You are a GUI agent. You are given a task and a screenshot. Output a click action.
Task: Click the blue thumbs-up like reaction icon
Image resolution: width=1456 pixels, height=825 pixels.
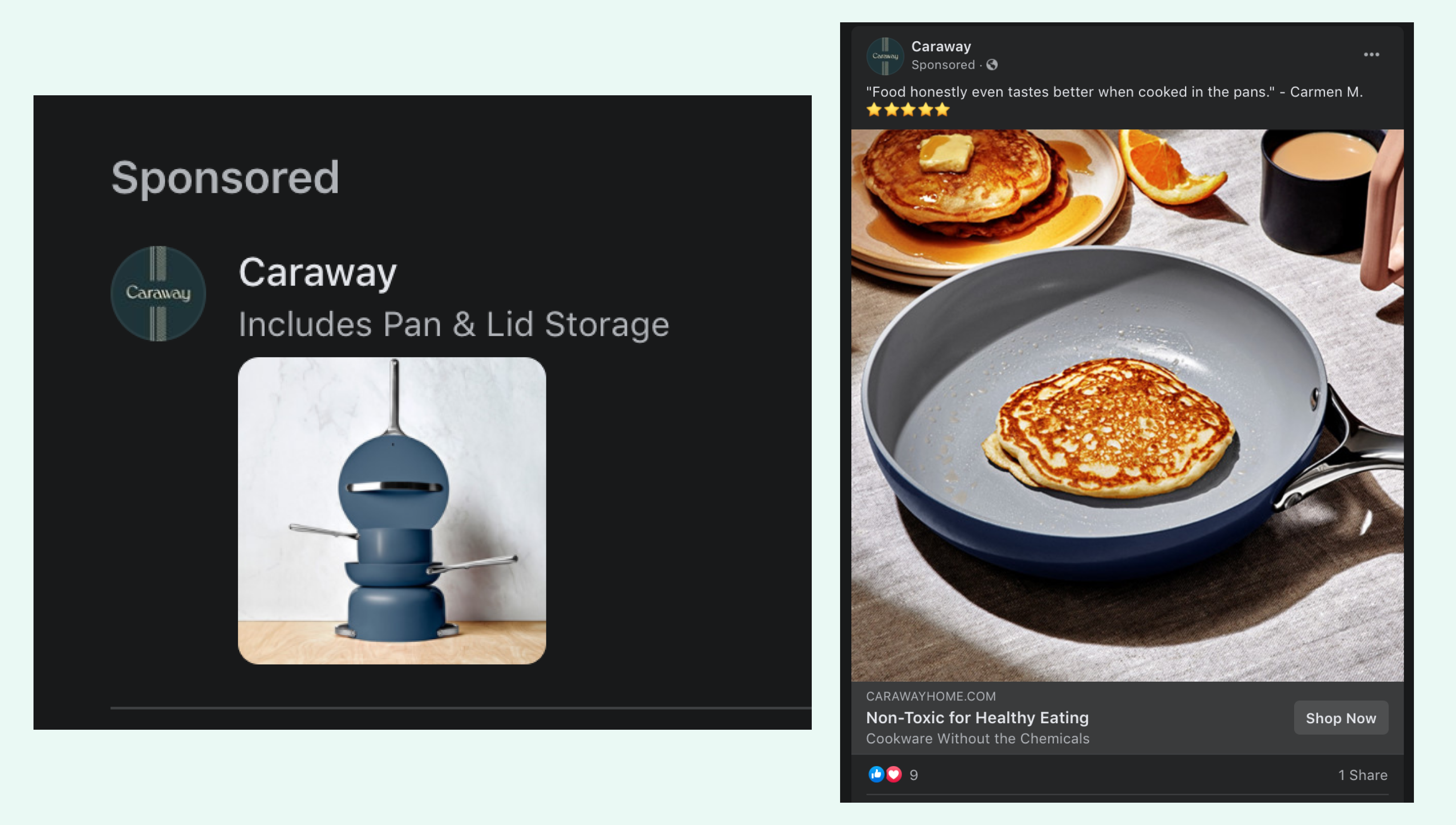pos(876,774)
